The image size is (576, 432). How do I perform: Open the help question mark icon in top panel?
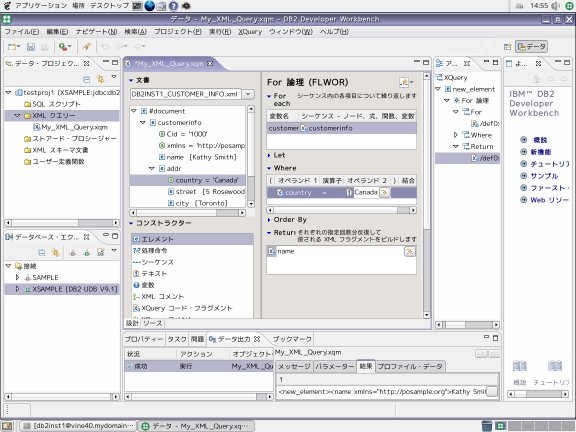tap(173, 6)
